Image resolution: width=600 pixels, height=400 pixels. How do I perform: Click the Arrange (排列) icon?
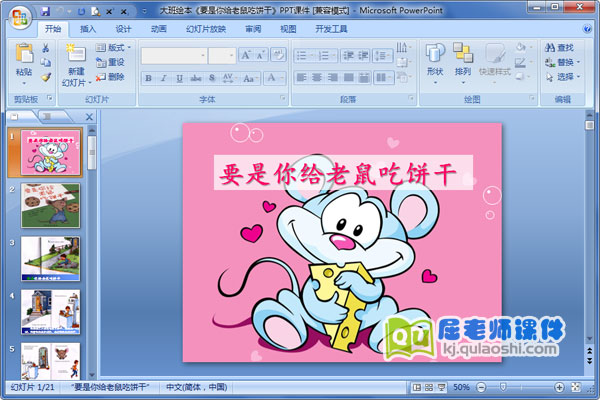[463, 58]
